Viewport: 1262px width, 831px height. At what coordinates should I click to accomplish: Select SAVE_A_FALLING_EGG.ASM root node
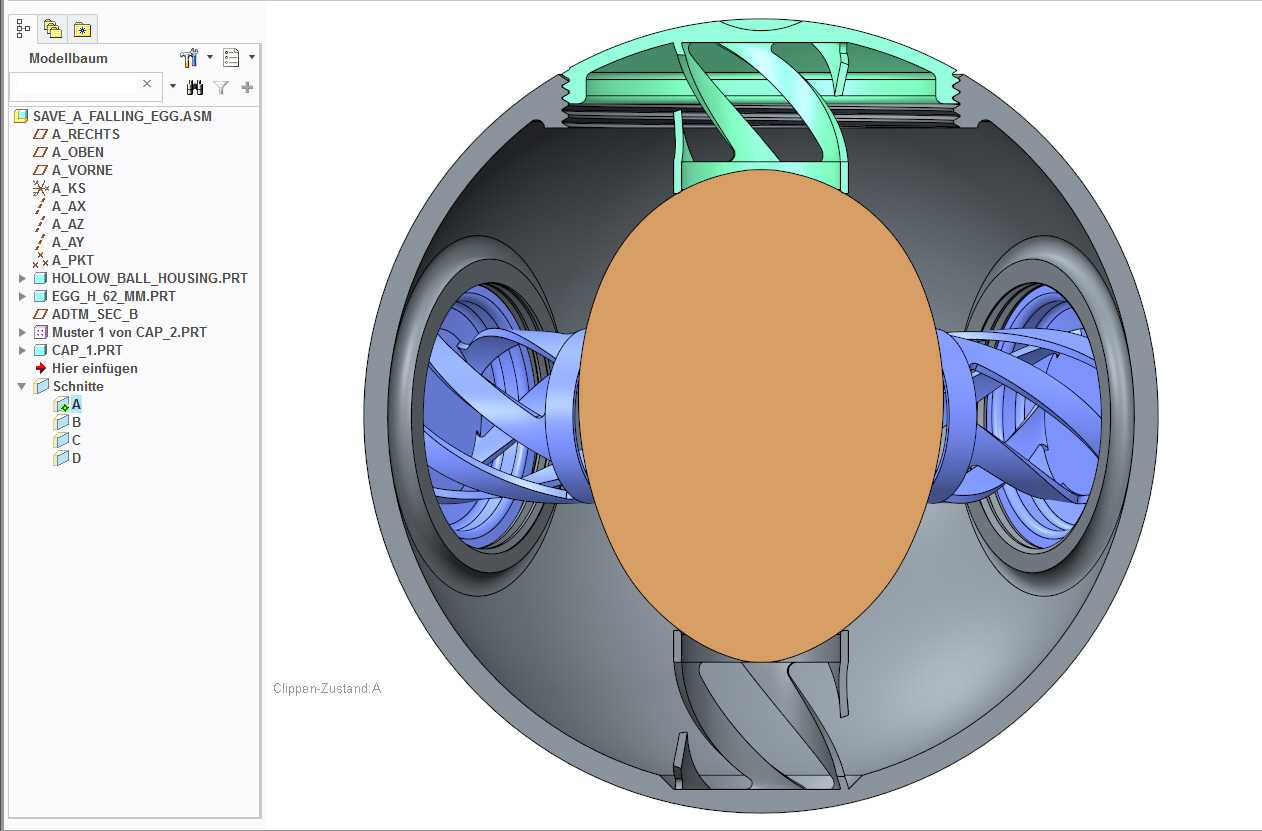(x=122, y=116)
